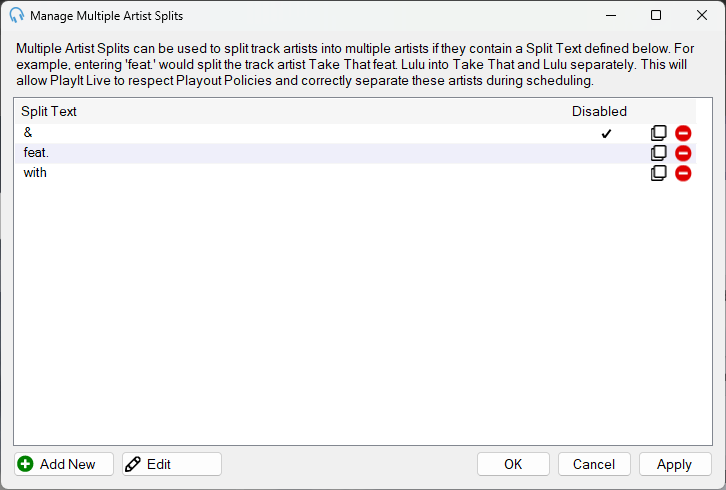Click the Cancel button
This screenshot has width=726, height=490.
[x=594, y=464]
